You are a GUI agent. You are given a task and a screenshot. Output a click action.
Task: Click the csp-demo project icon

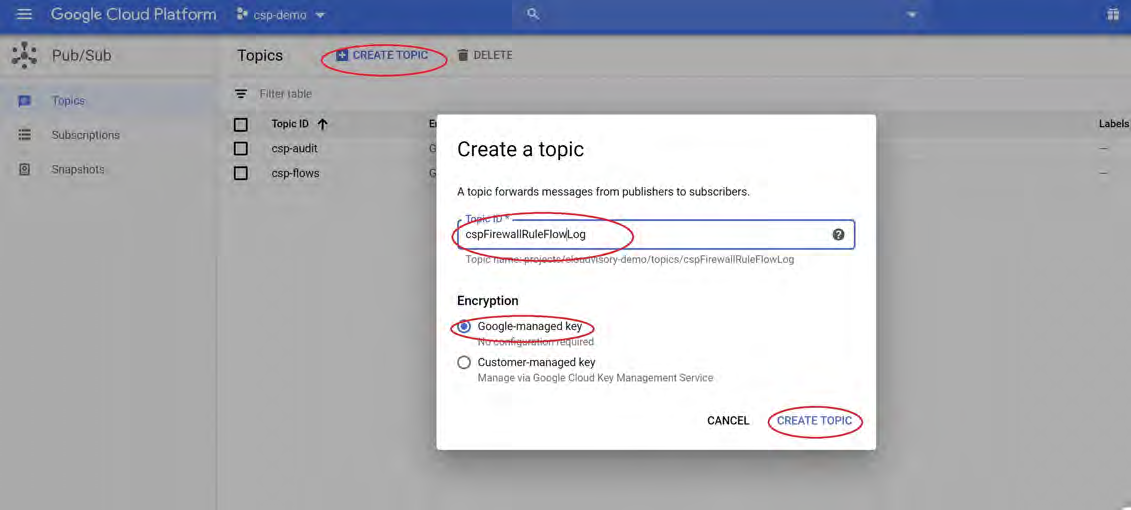point(242,14)
